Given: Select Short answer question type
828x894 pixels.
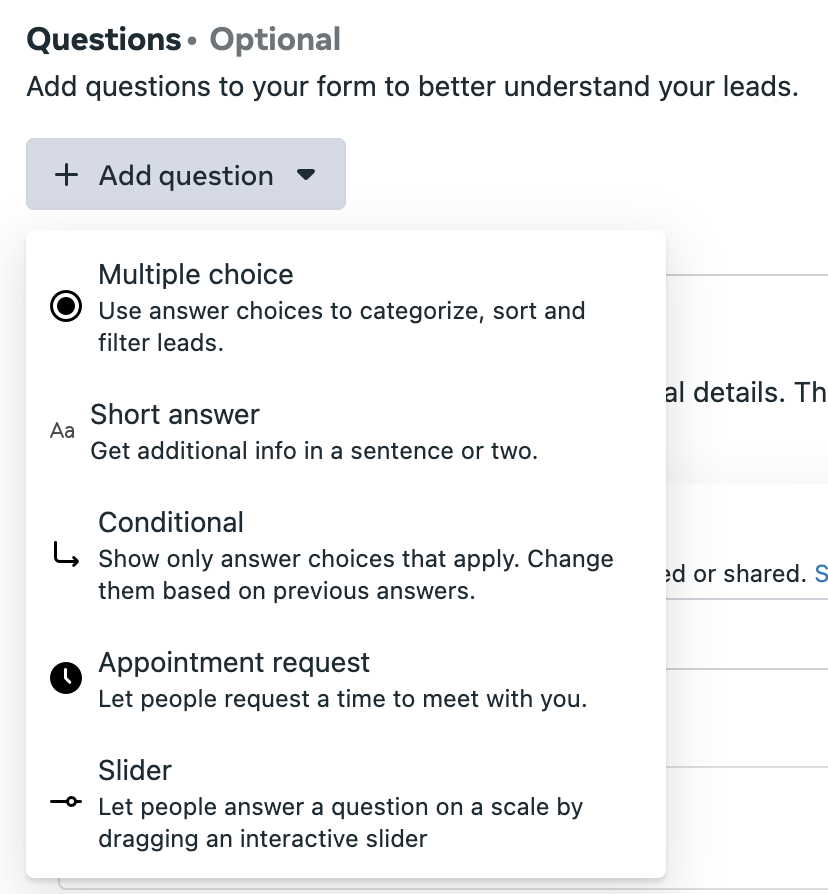Looking at the screenshot, I should (x=346, y=431).
